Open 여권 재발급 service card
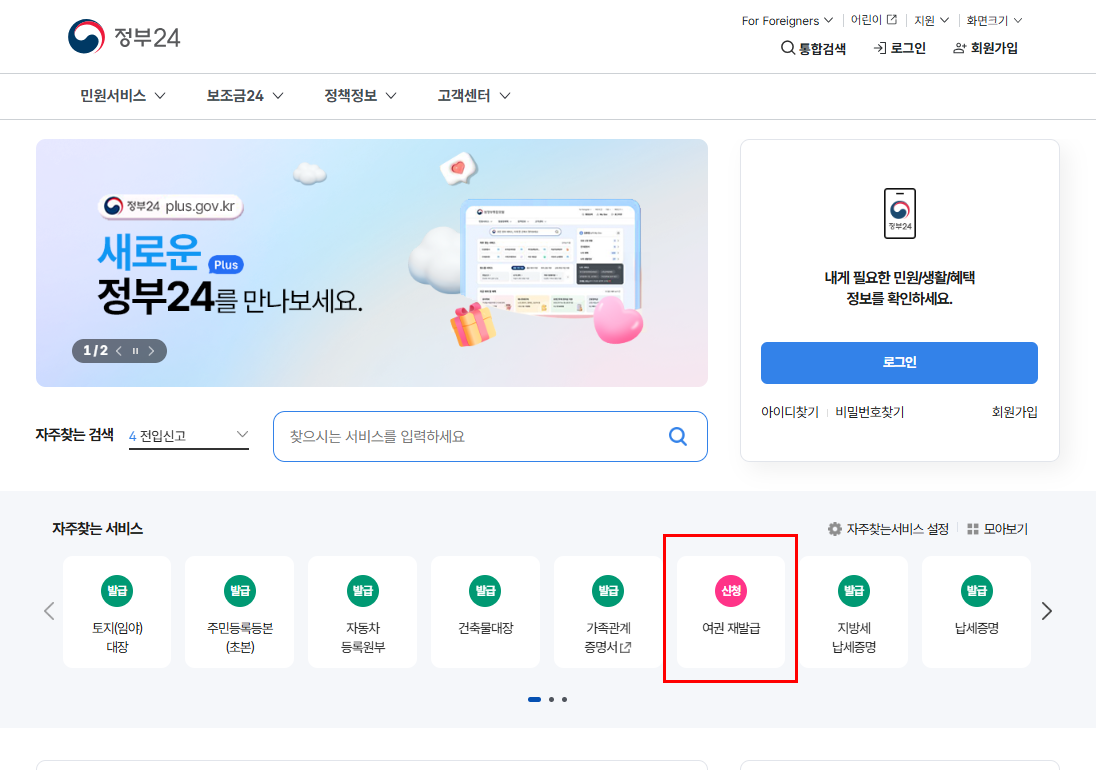 [x=731, y=612]
